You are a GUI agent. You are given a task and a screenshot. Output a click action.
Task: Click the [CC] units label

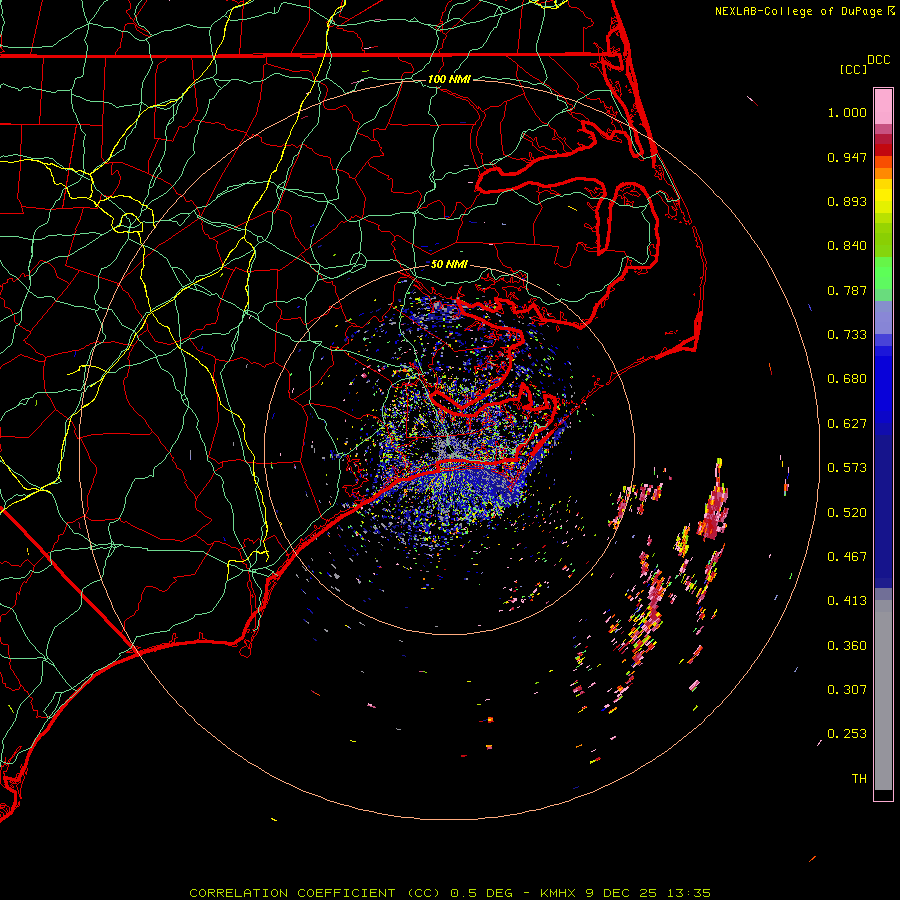[853, 69]
